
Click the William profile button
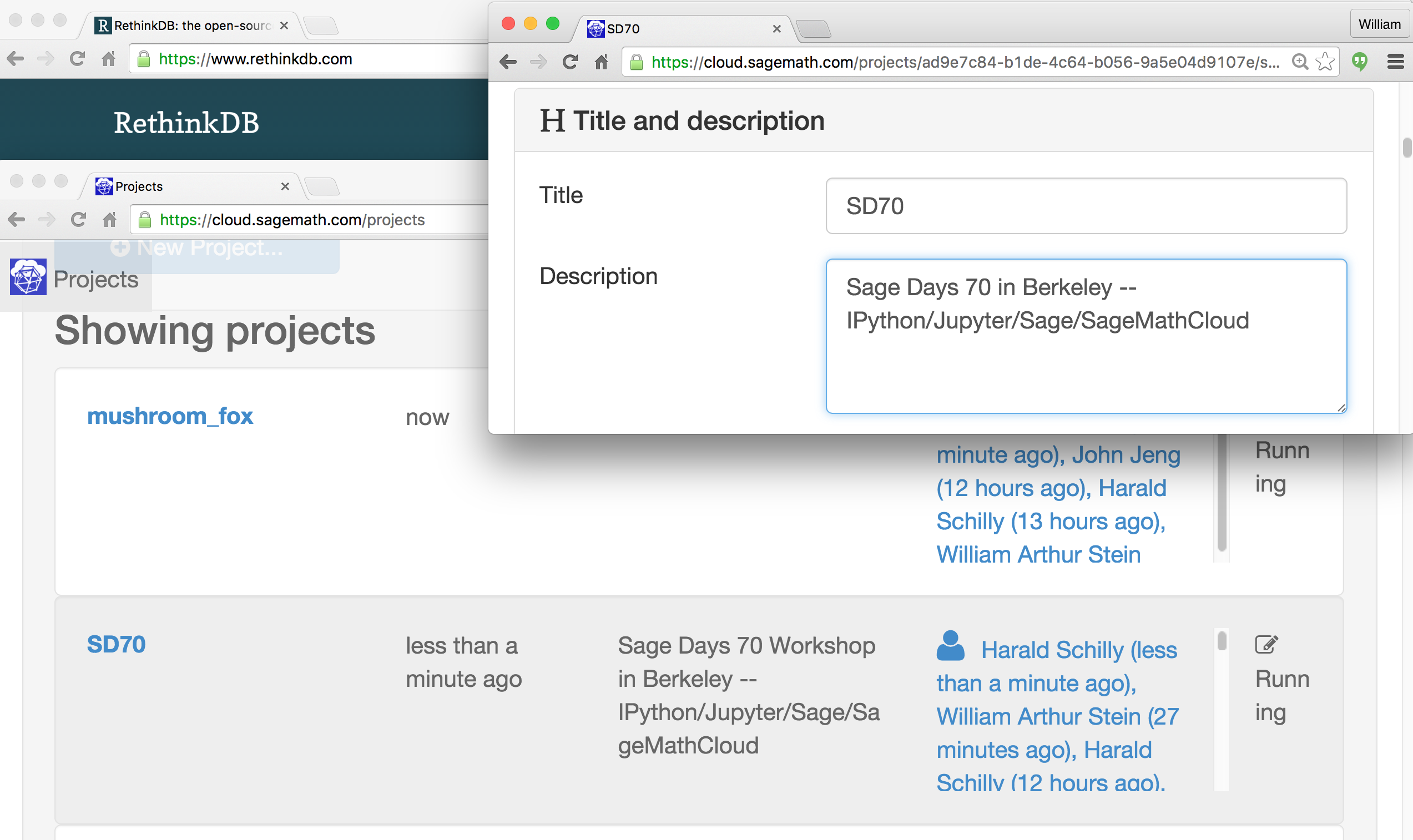[x=1379, y=24]
